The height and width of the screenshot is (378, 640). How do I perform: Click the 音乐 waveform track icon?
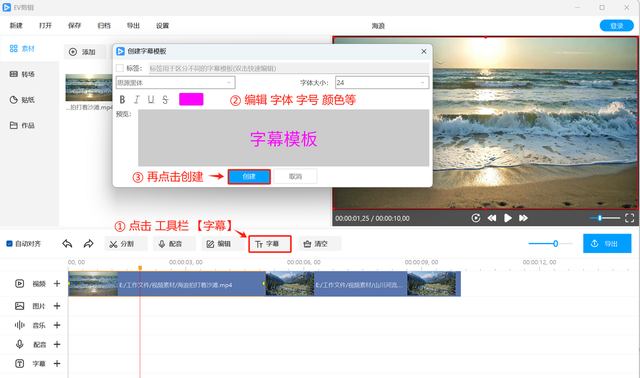[19, 325]
